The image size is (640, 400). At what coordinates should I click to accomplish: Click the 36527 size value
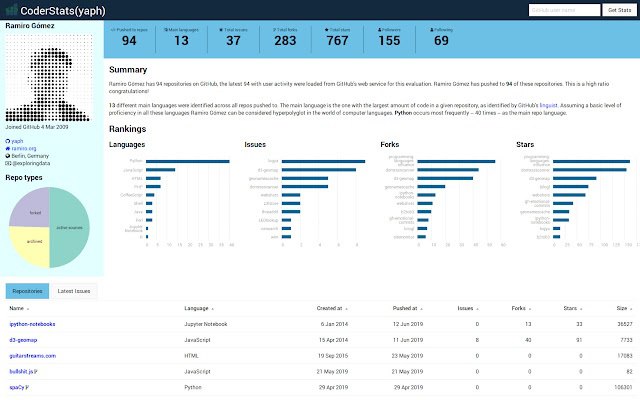[624, 324]
